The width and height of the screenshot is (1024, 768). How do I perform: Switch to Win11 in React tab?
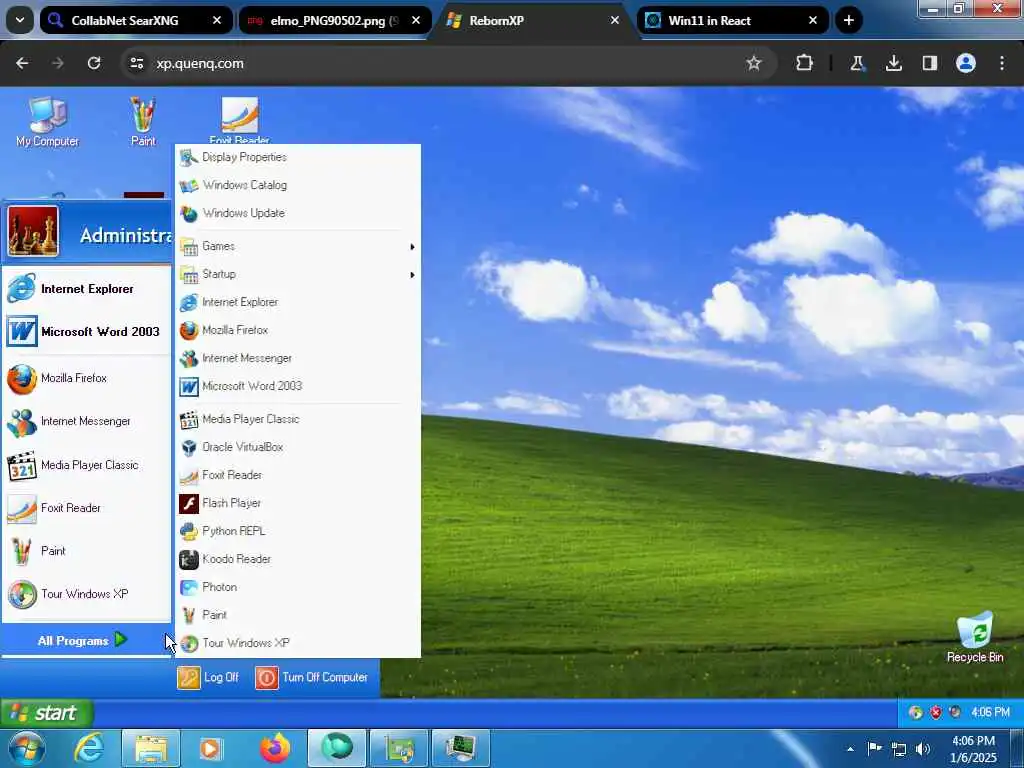coord(733,20)
